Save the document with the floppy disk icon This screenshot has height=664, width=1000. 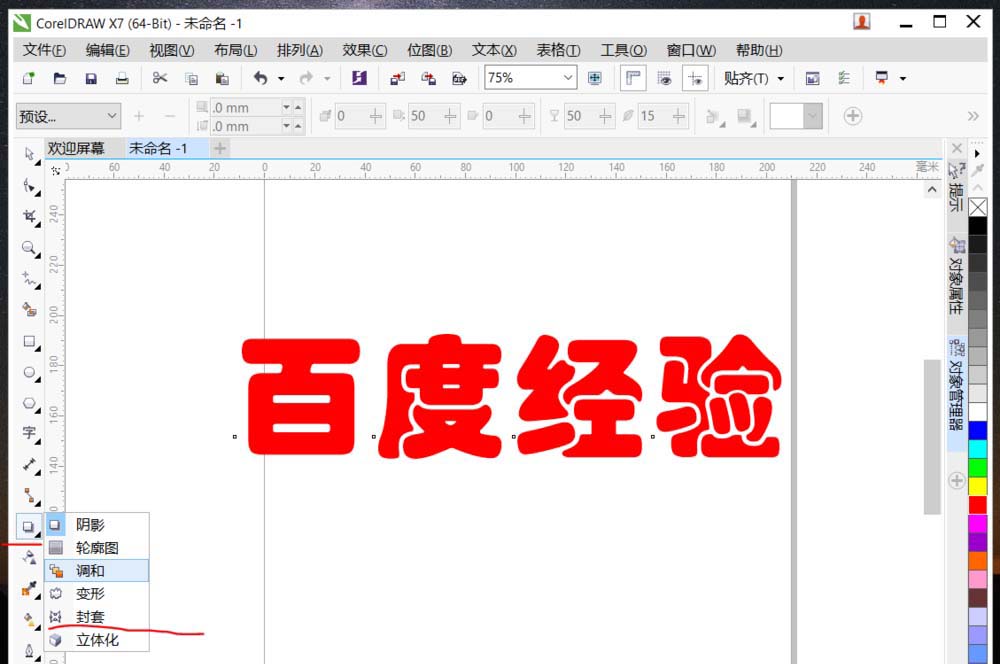(x=91, y=78)
